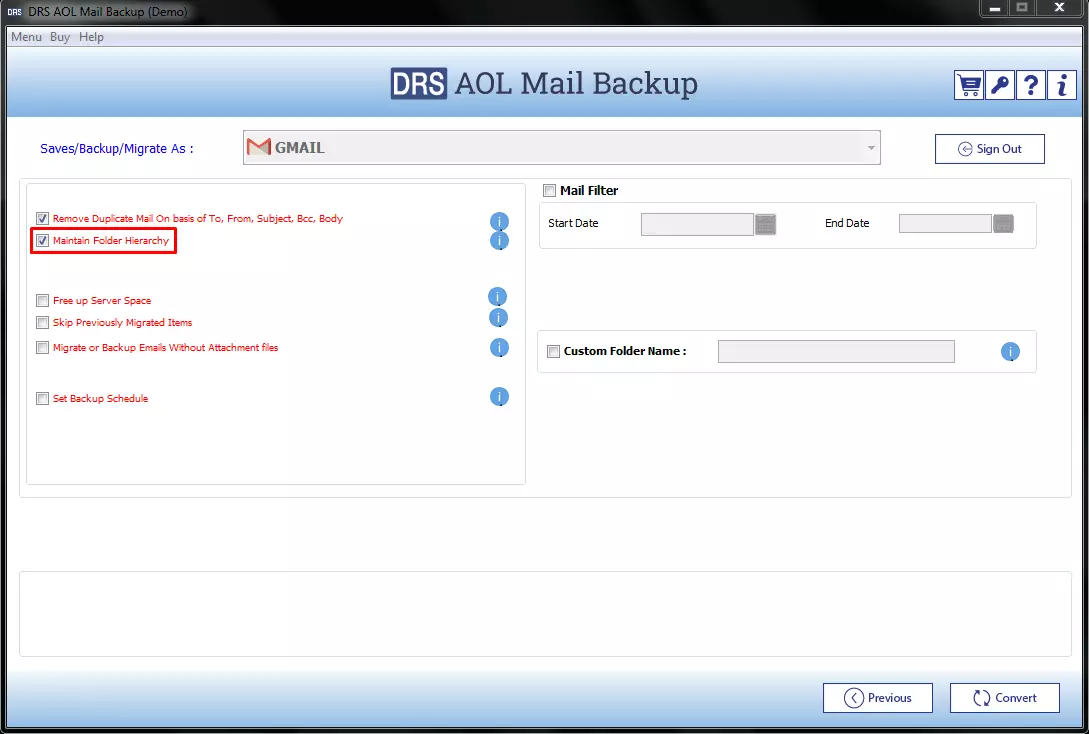Click the Saves/Backup/Migrate As label
Viewport: 1089px width, 734px height.
[117, 149]
